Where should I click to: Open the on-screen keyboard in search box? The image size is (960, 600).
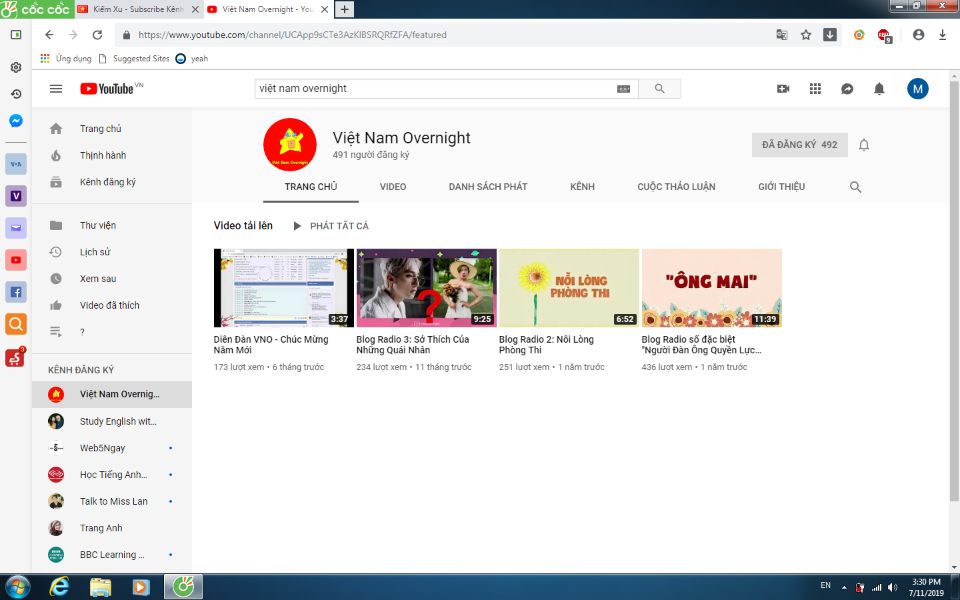pos(624,89)
